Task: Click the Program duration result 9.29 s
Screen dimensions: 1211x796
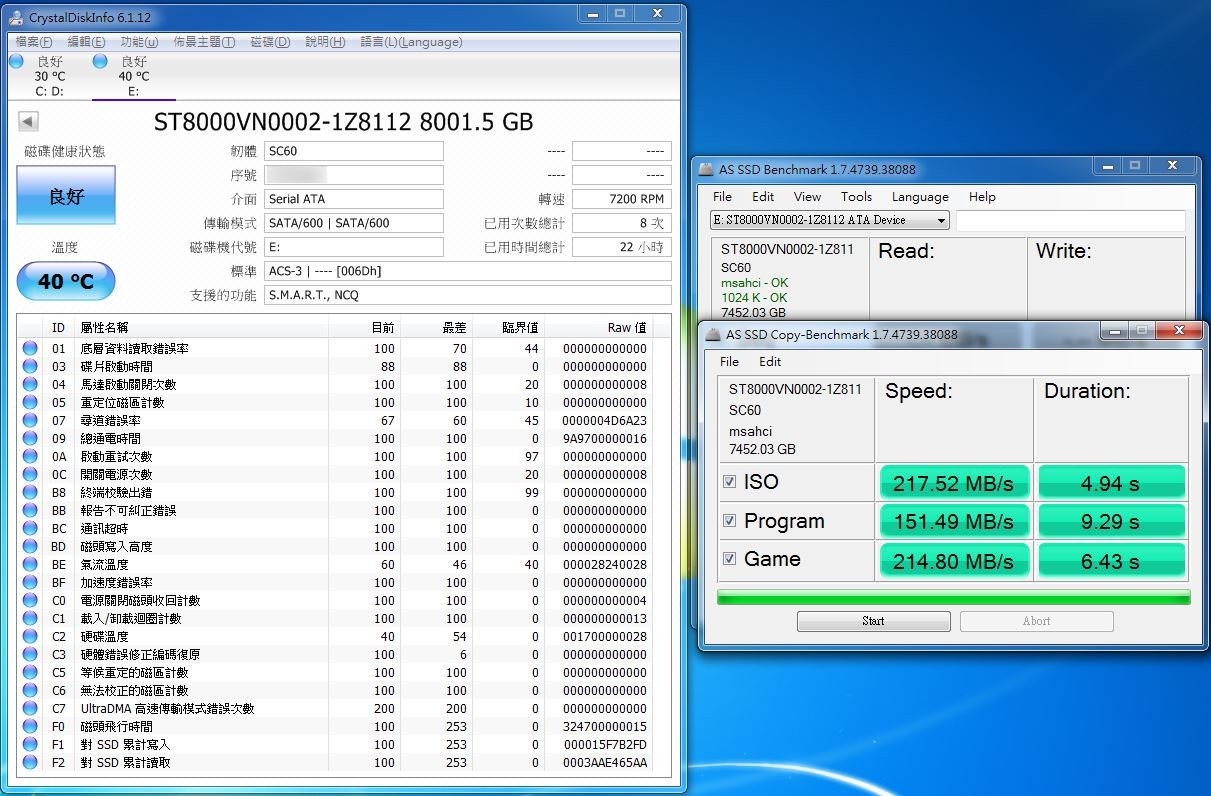Action: 1111,521
